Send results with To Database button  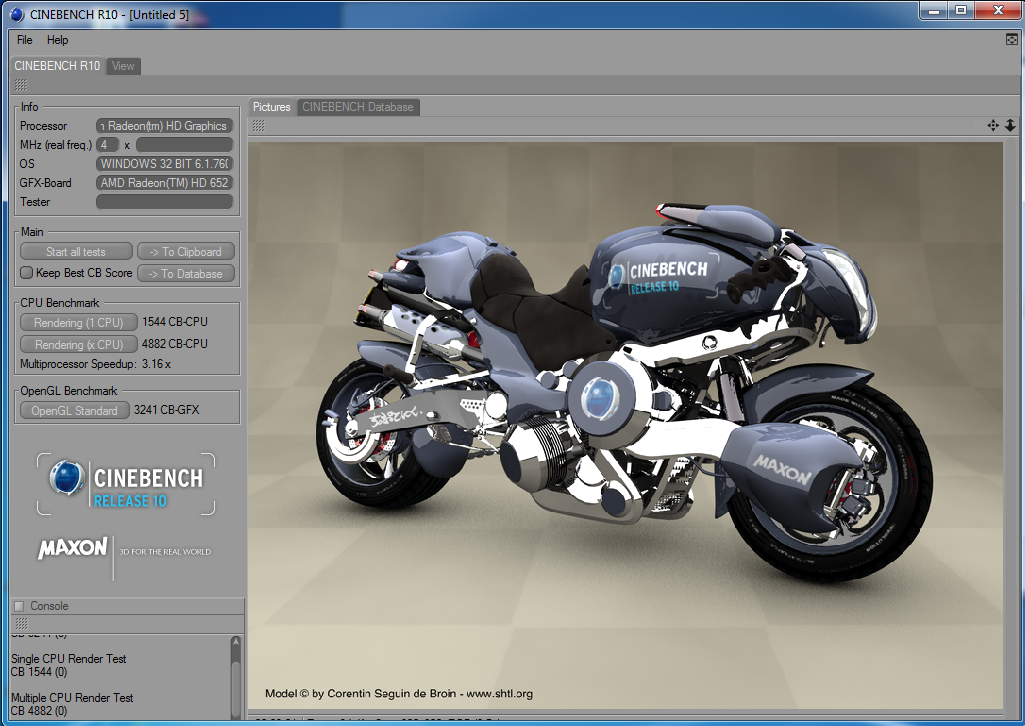click(x=186, y=274)
